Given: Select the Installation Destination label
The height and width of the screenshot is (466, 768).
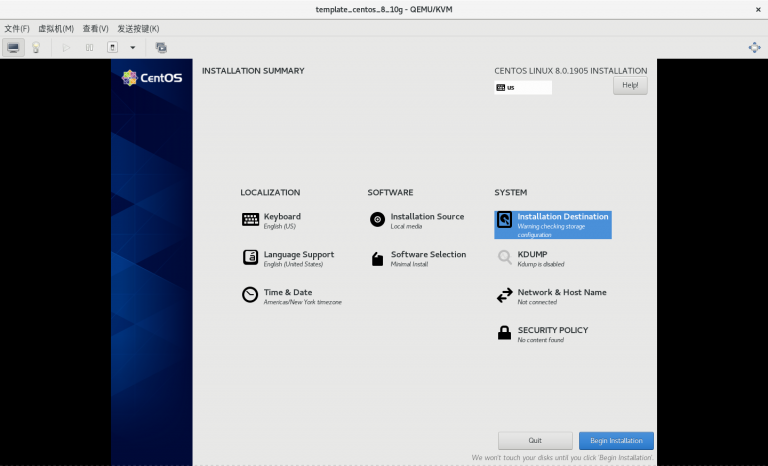Looking at the screenshot, I should 563,216.
